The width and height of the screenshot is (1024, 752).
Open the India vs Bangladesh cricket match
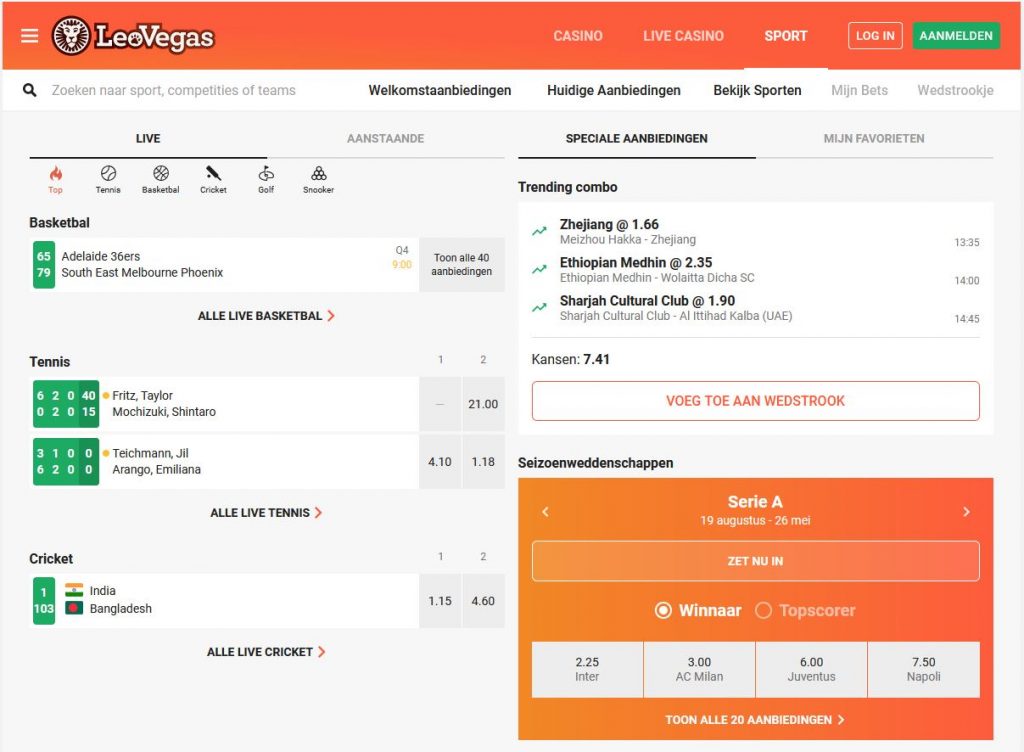pyautogui.click(x=225, y=601)
